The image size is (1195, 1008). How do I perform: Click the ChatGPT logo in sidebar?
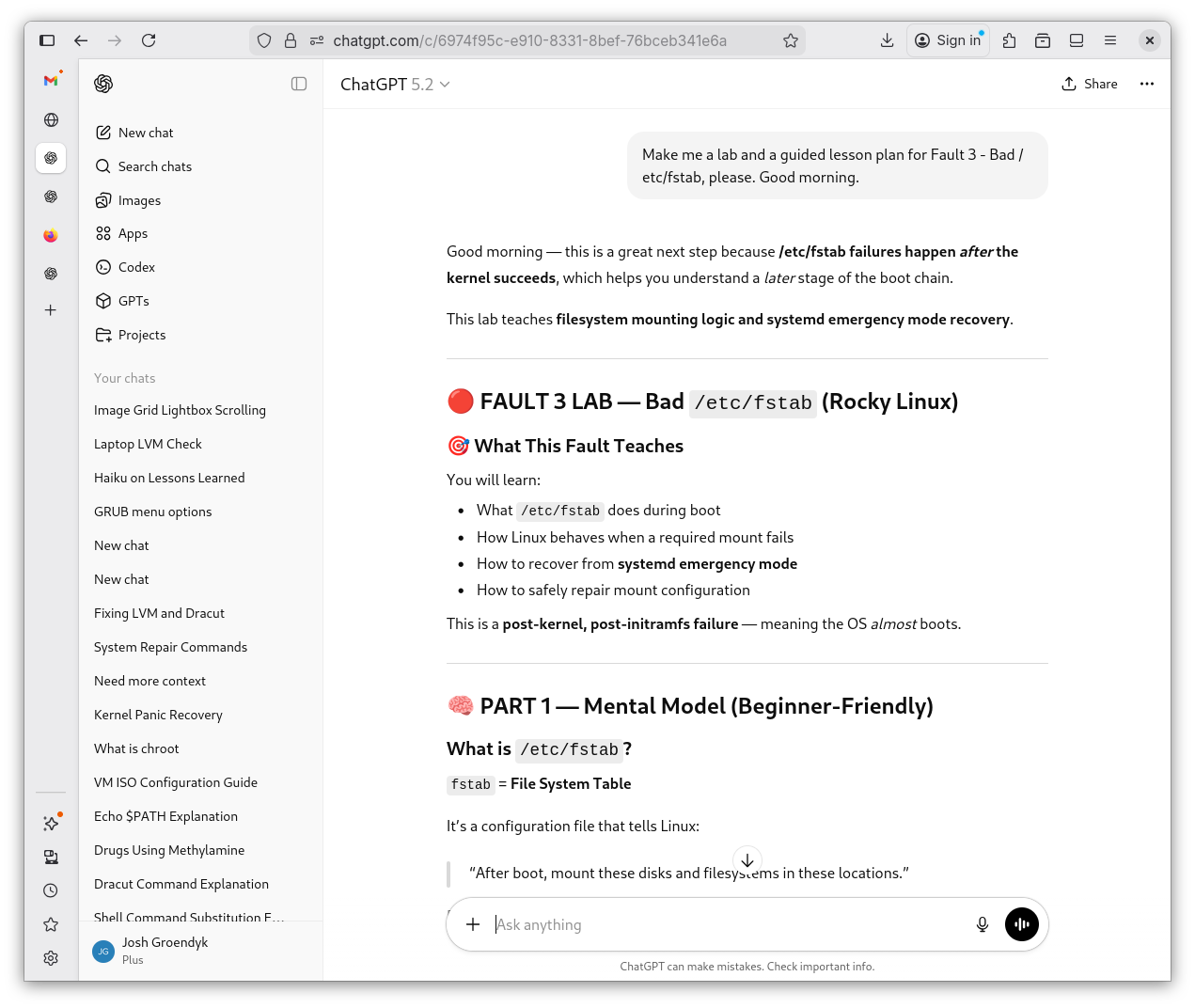point(103,84)
